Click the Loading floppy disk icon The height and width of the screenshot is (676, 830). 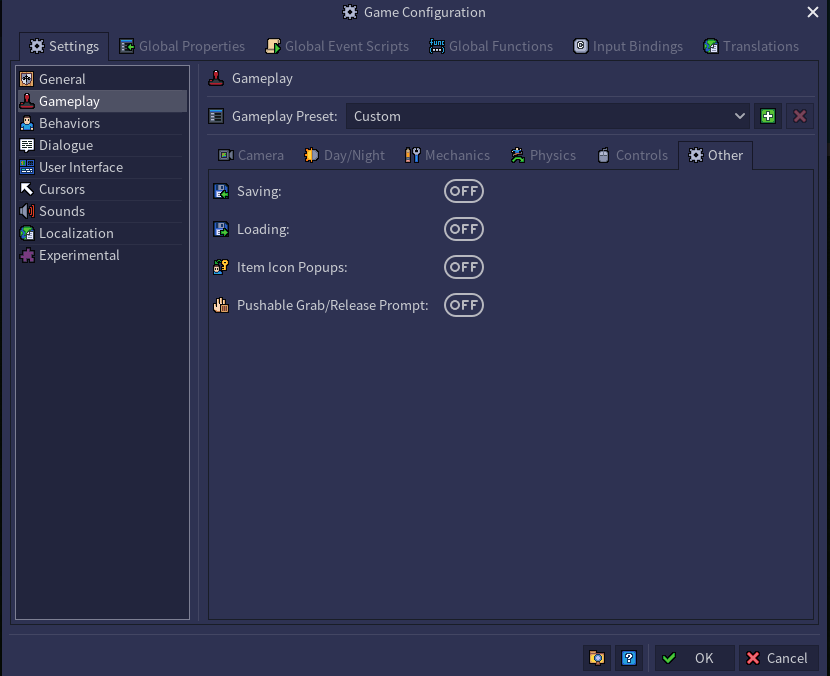[221, 229]
